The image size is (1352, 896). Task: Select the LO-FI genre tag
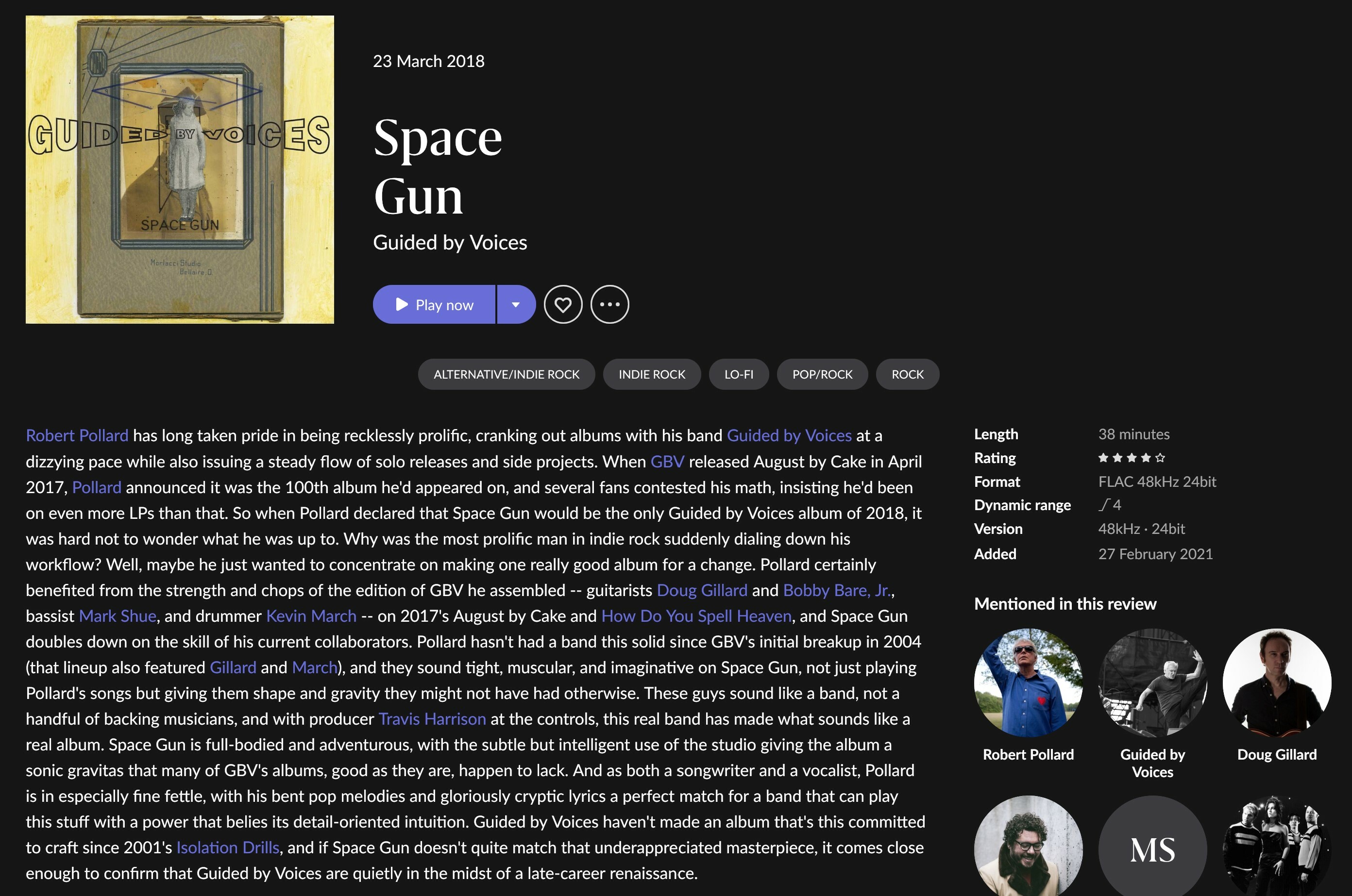[739, 374]
